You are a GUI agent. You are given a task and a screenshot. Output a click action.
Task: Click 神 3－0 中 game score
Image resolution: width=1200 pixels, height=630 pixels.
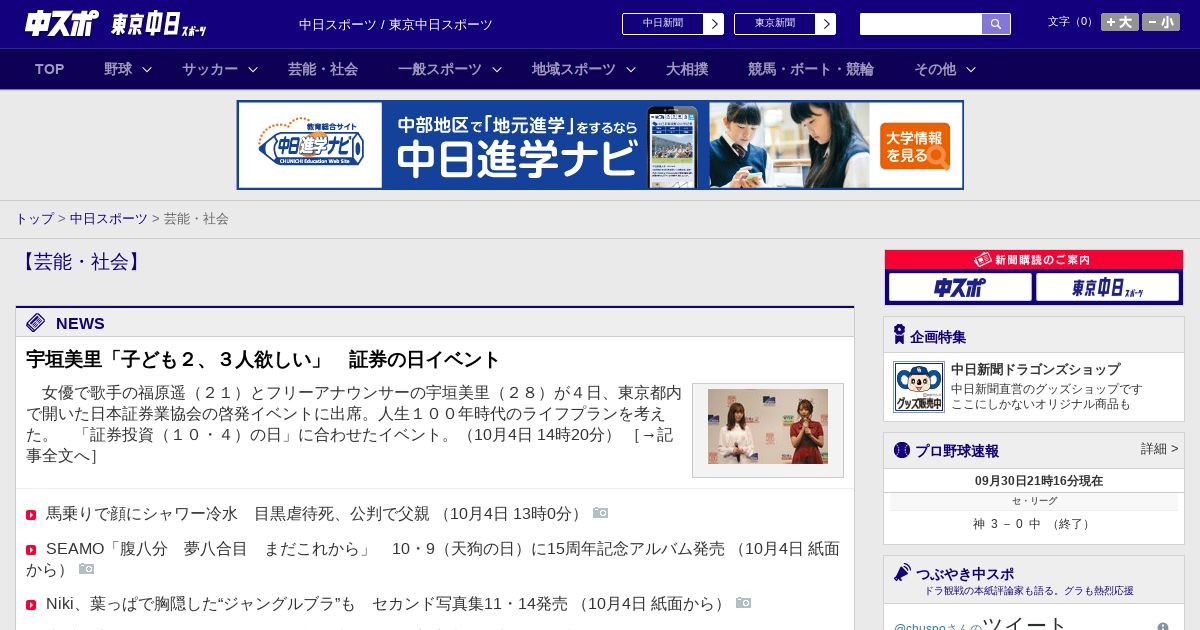[x=1033, y=524]
